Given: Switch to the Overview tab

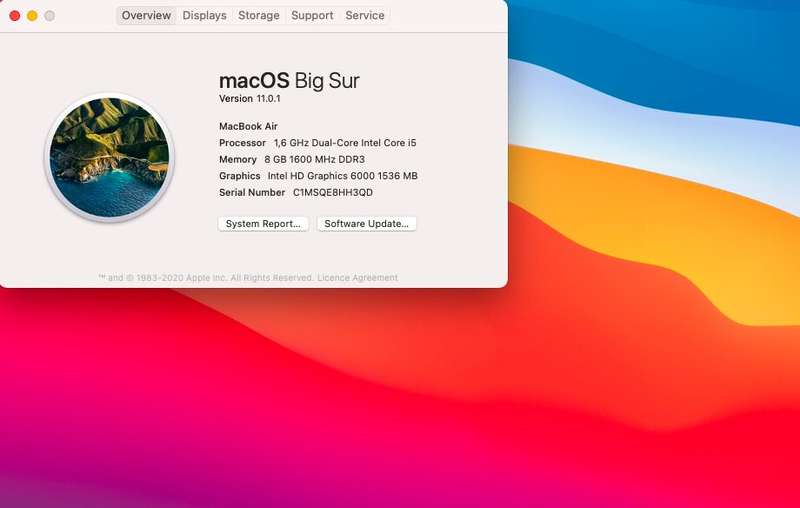Looking at the screenshot, I should pos(146,15).
